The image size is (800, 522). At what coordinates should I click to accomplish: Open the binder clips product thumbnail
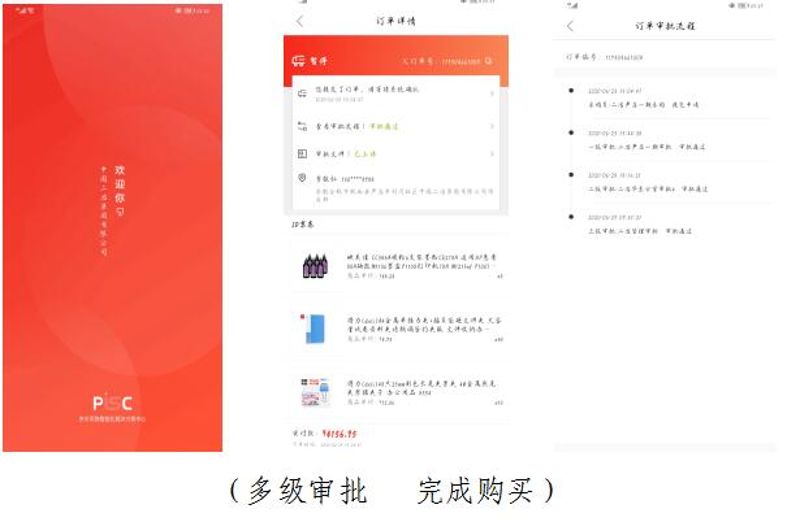click(316, 391)
